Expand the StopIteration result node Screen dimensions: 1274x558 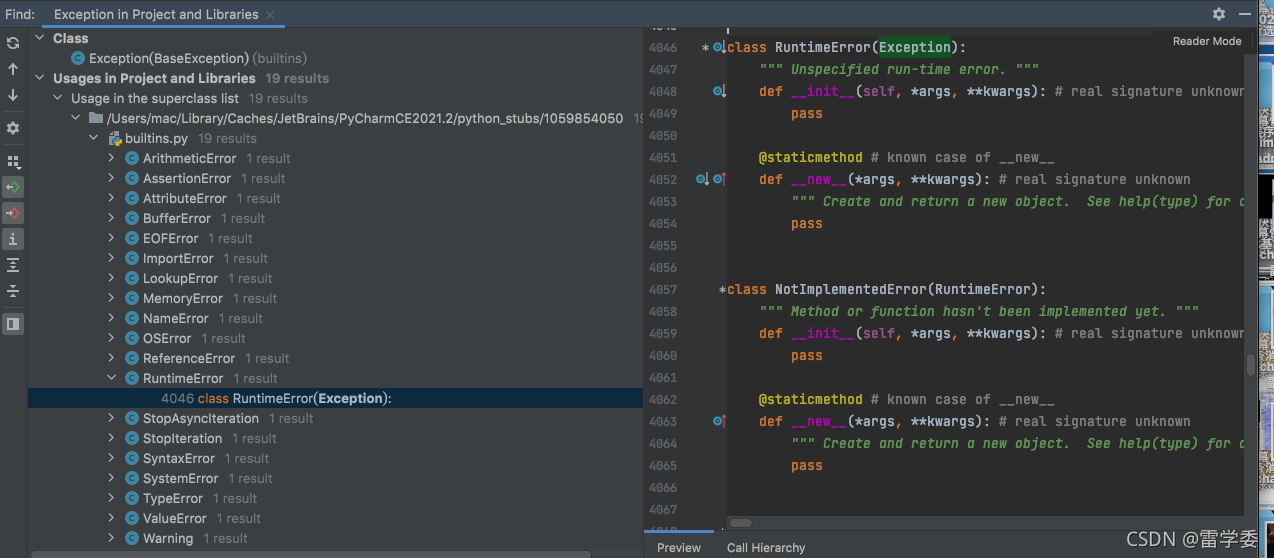(112, 438)
